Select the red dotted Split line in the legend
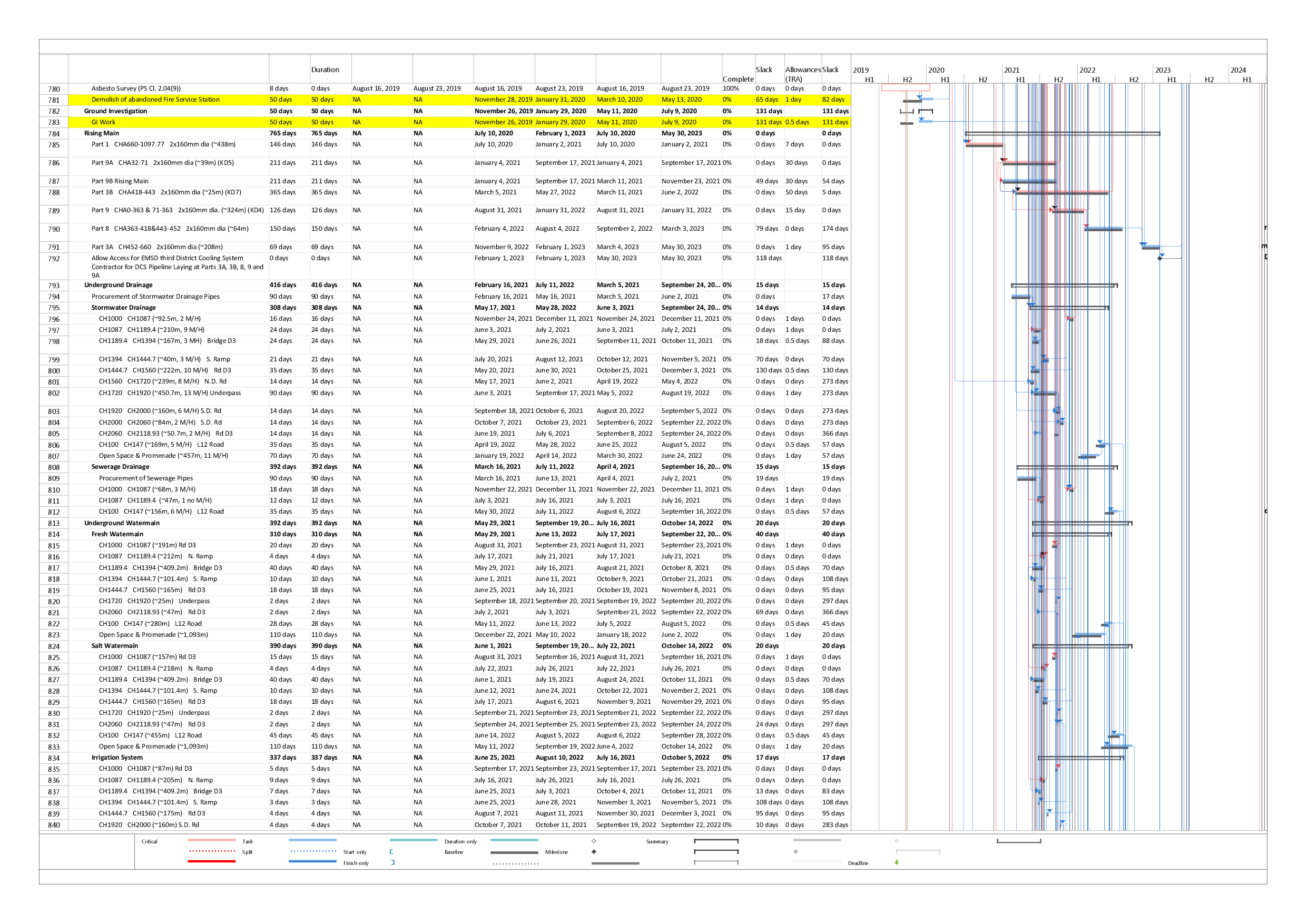This screenshot has height=924, width=1307. point(212,852)
